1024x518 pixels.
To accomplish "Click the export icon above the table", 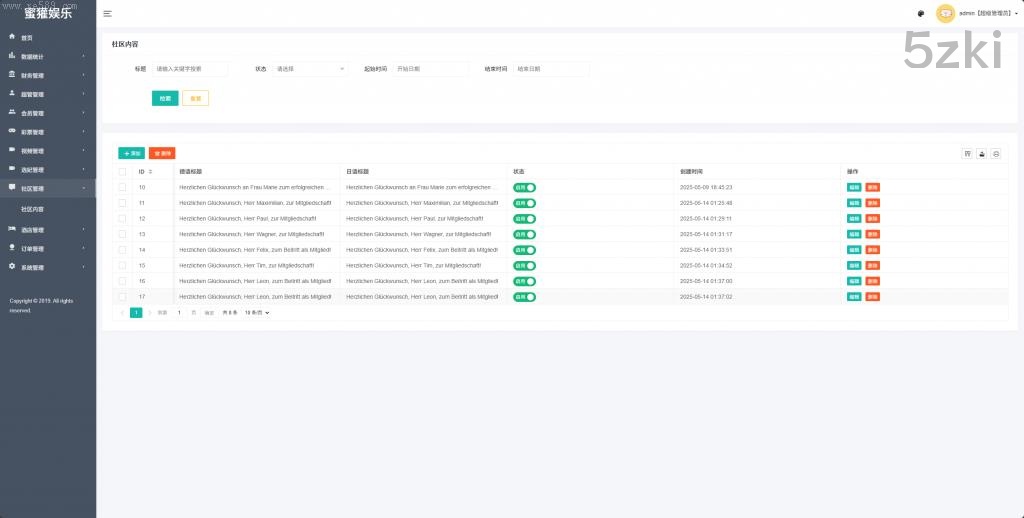I will tap(982, 153).
